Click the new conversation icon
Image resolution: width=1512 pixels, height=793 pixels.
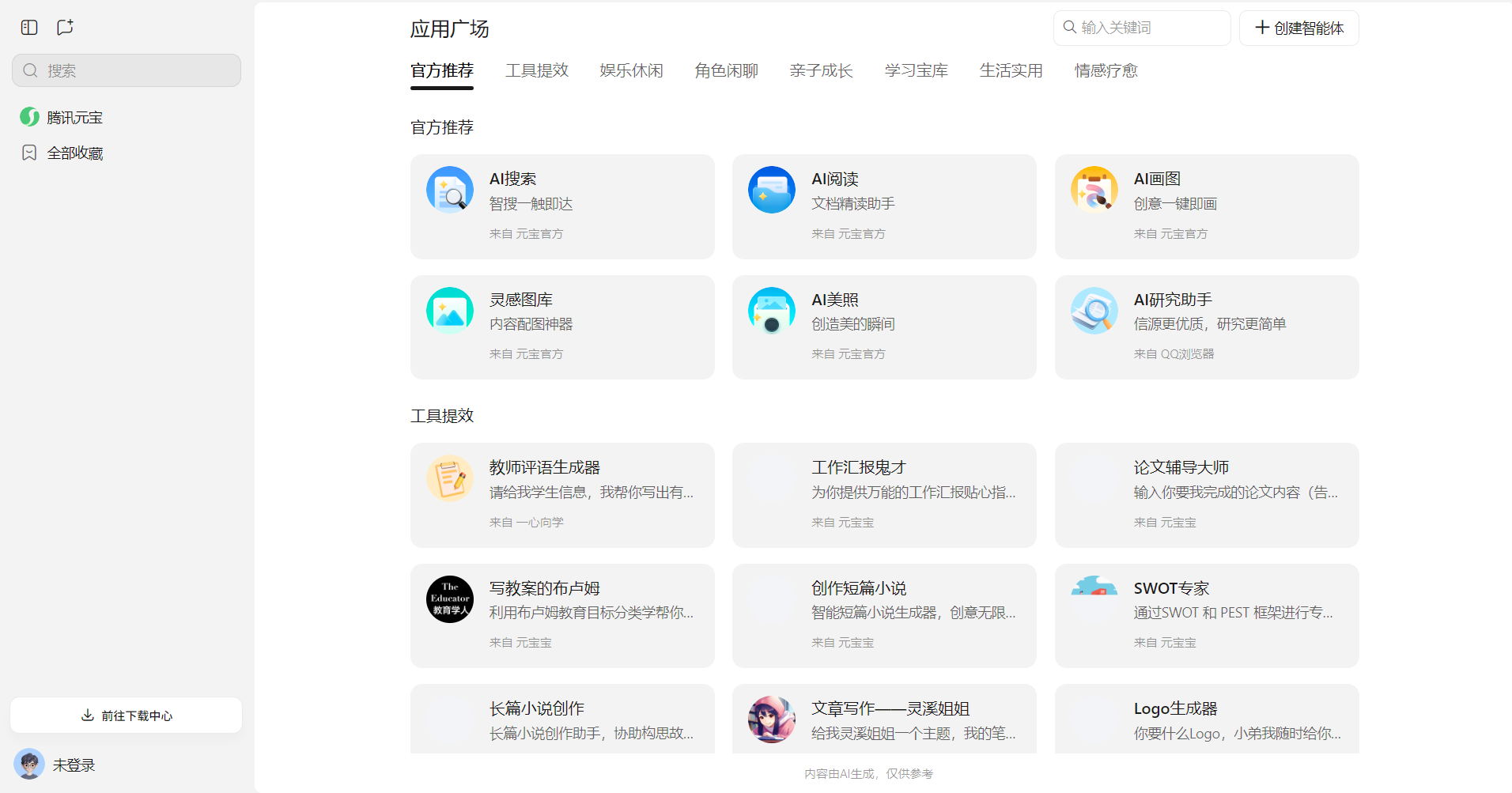[x=64, y=27]
